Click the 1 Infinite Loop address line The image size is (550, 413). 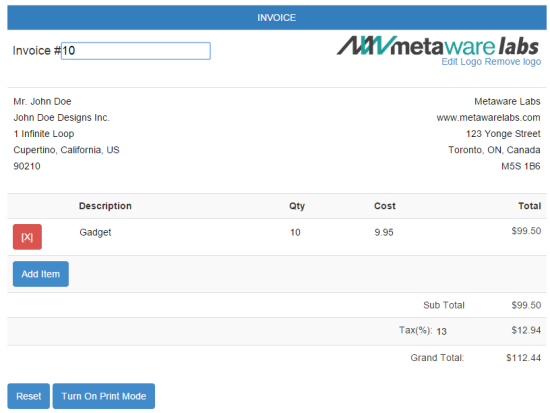click(44, 134)
